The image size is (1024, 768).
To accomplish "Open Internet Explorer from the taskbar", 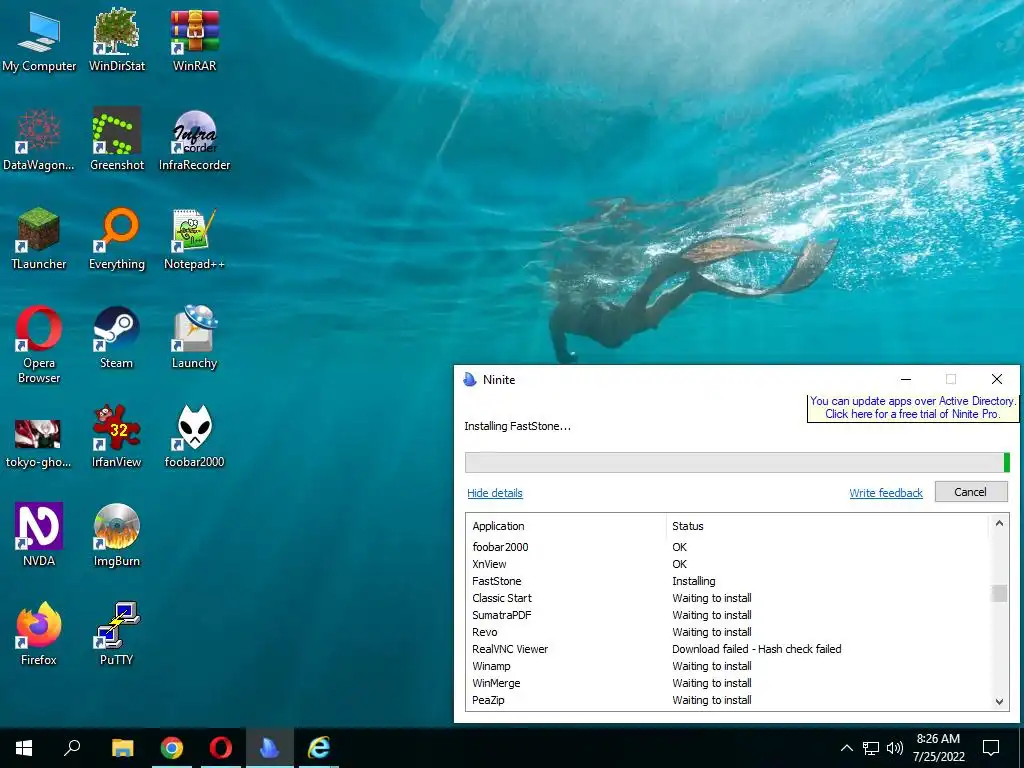I will (319, 748).
